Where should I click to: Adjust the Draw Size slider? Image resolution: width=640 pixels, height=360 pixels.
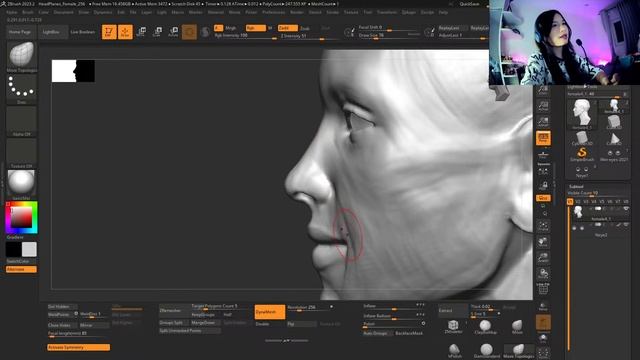tap(389, 36)
